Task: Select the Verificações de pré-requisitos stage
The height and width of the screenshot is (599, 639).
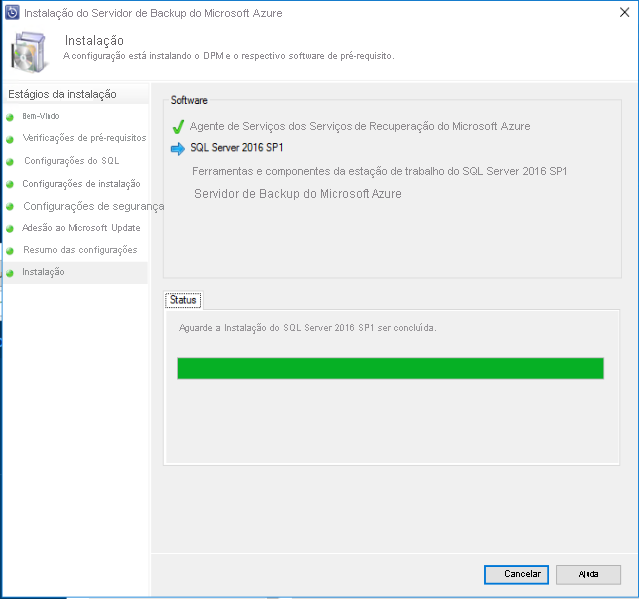Action: (x=84, y=138)
